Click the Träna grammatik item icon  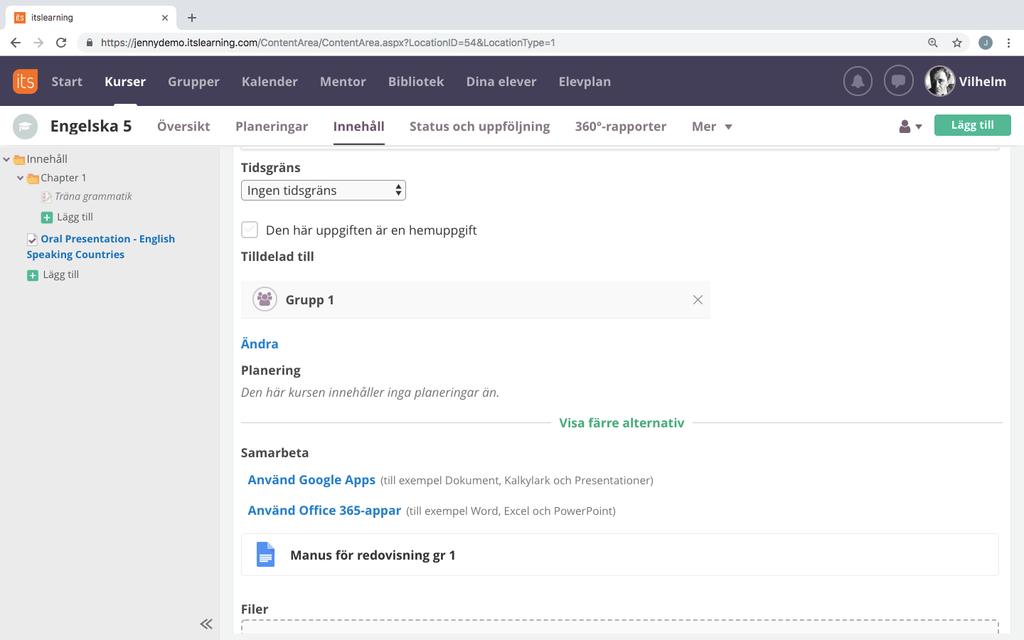46,197
